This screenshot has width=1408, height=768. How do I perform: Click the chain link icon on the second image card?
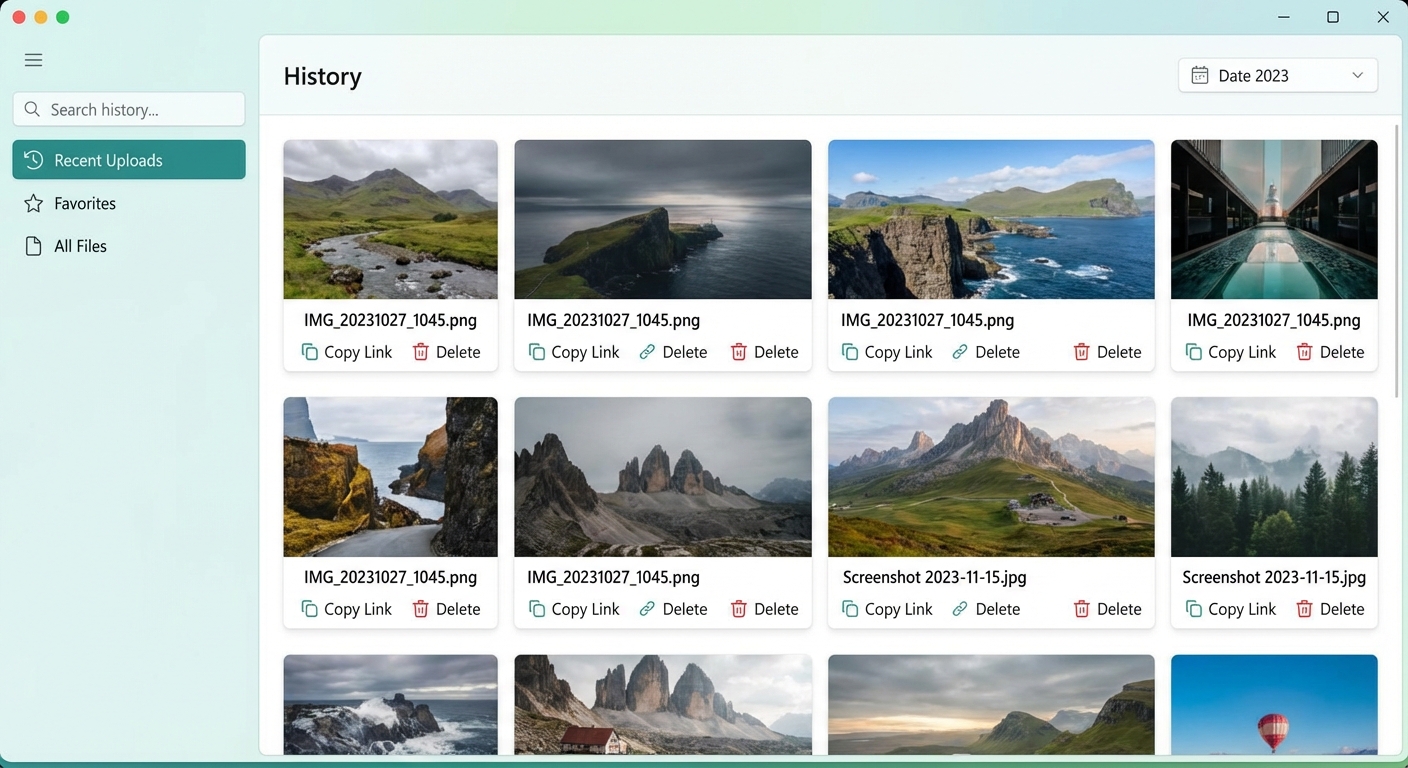coord(649,352)
